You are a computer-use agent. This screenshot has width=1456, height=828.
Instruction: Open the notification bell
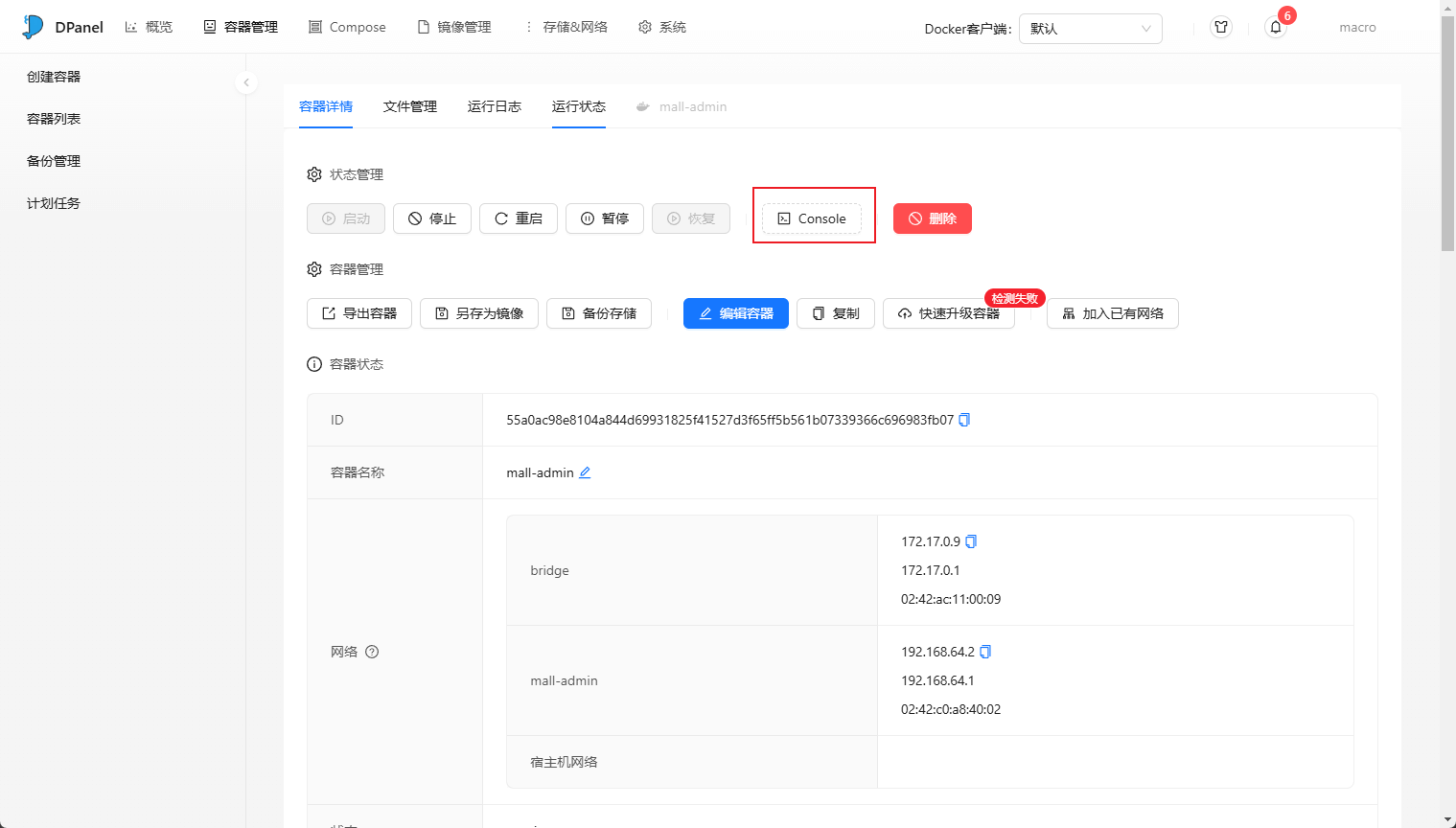tap(1276, 28)
